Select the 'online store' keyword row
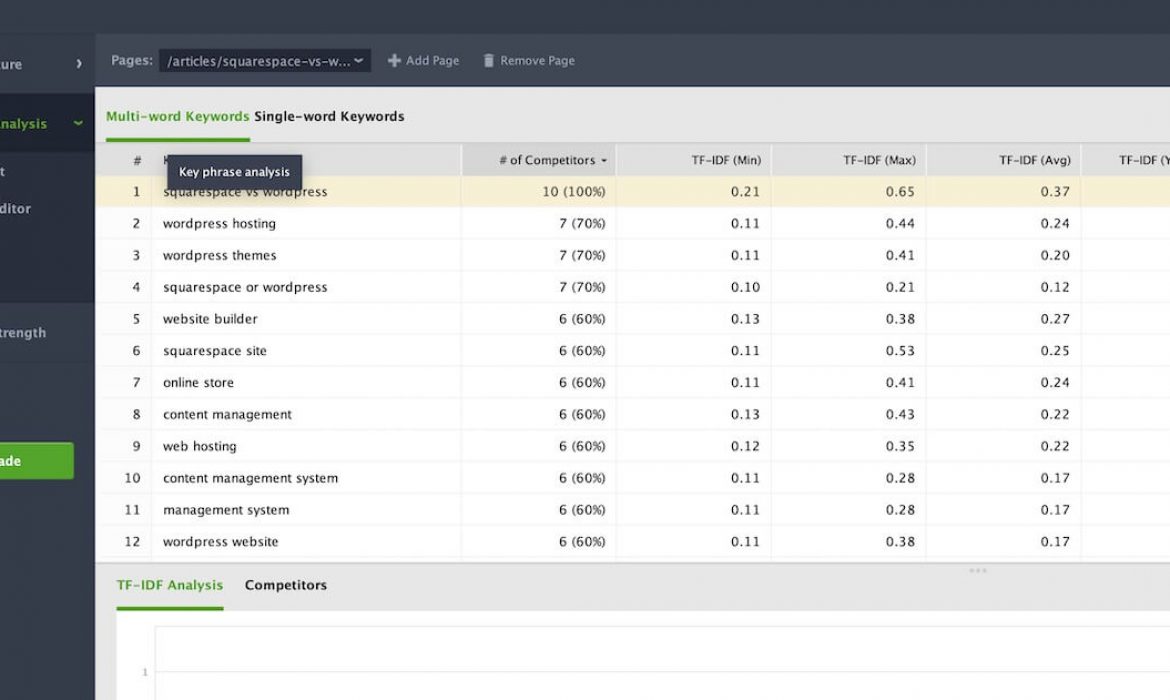 632,382
